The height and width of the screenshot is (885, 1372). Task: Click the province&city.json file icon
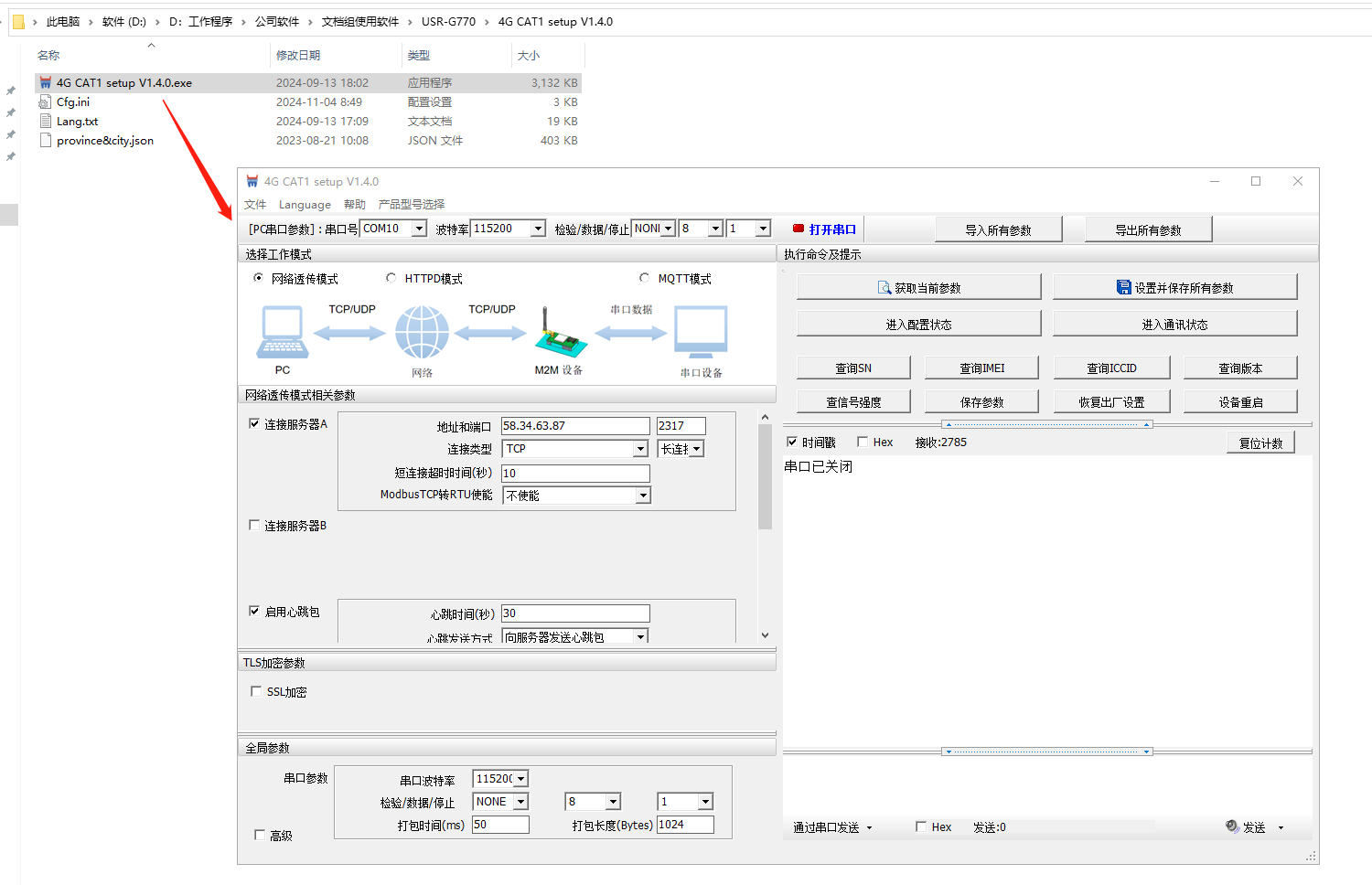[x=45, y=141]
